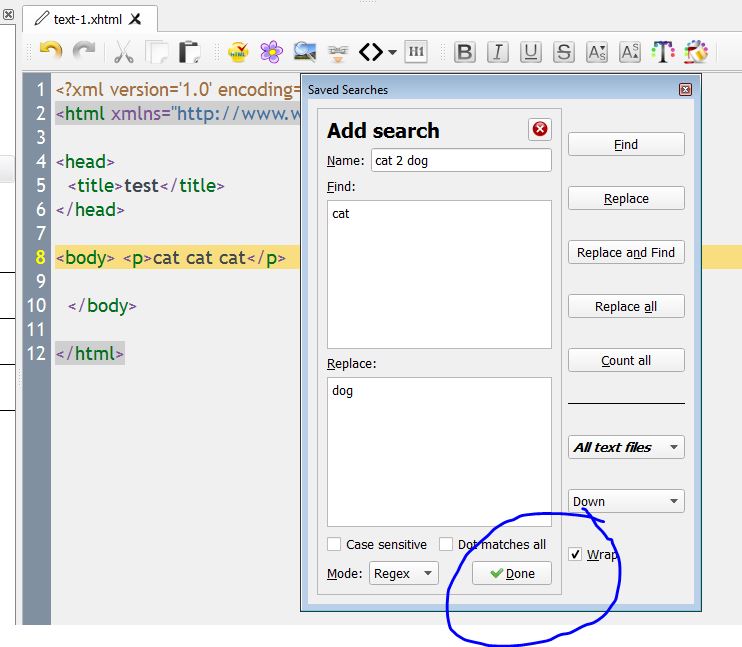
Task: Click the H1 heading icon
Action: 416,52
